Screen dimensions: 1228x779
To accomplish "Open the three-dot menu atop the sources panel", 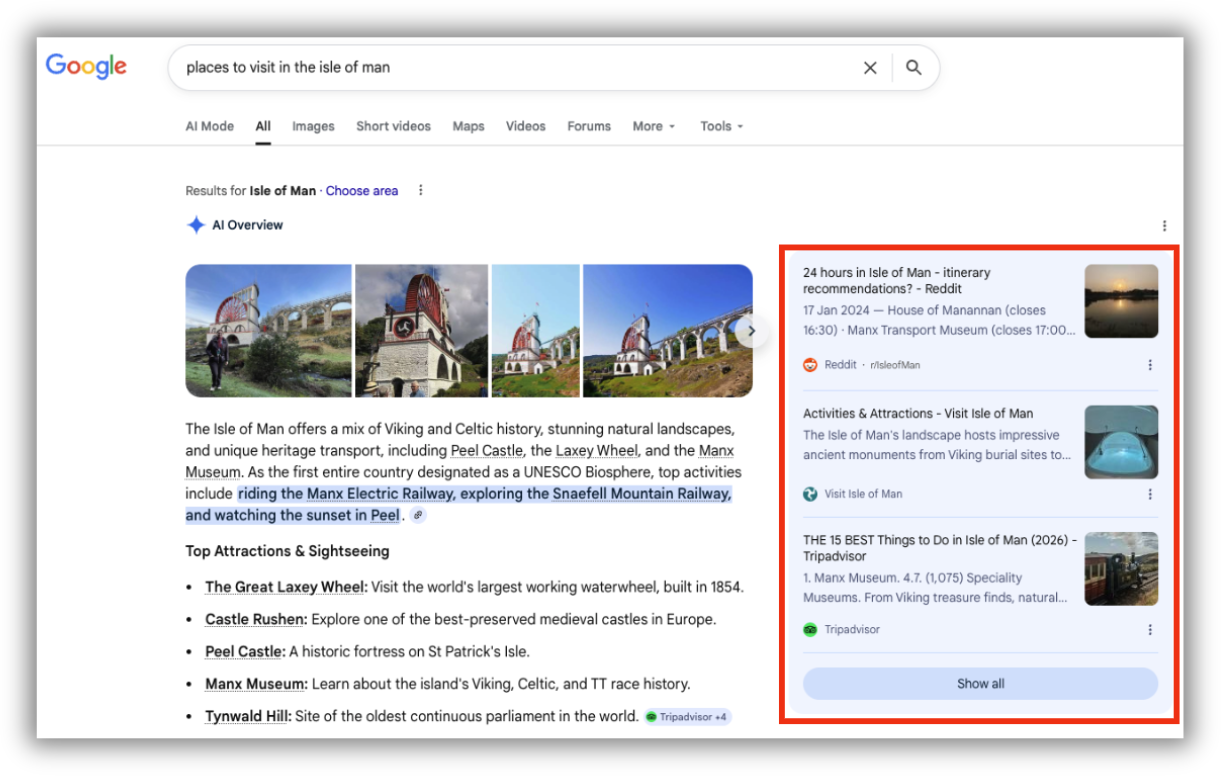I will coord(1163,226).
